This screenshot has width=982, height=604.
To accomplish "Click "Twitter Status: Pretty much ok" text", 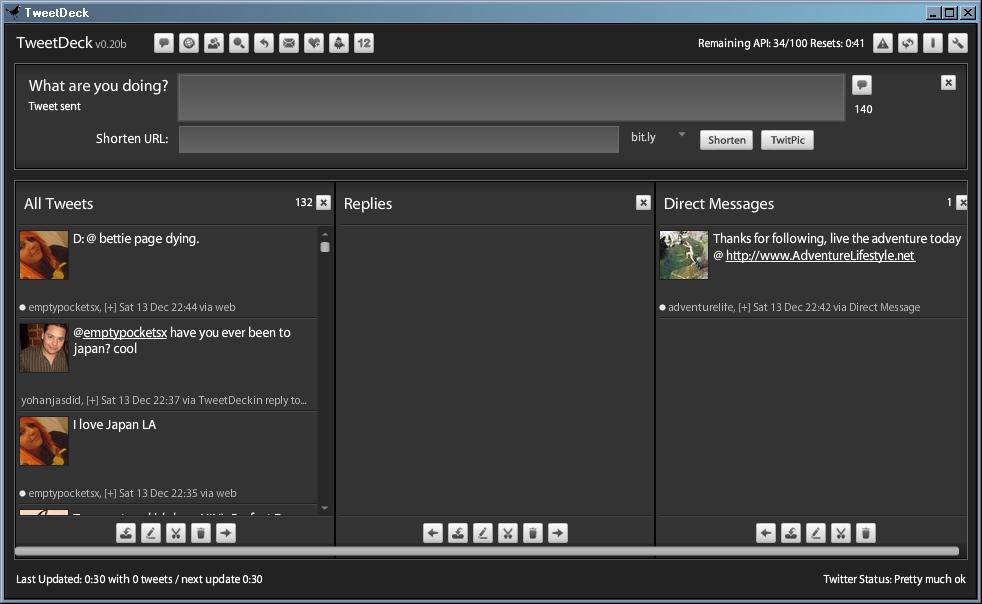I will [x=894, y=580].
